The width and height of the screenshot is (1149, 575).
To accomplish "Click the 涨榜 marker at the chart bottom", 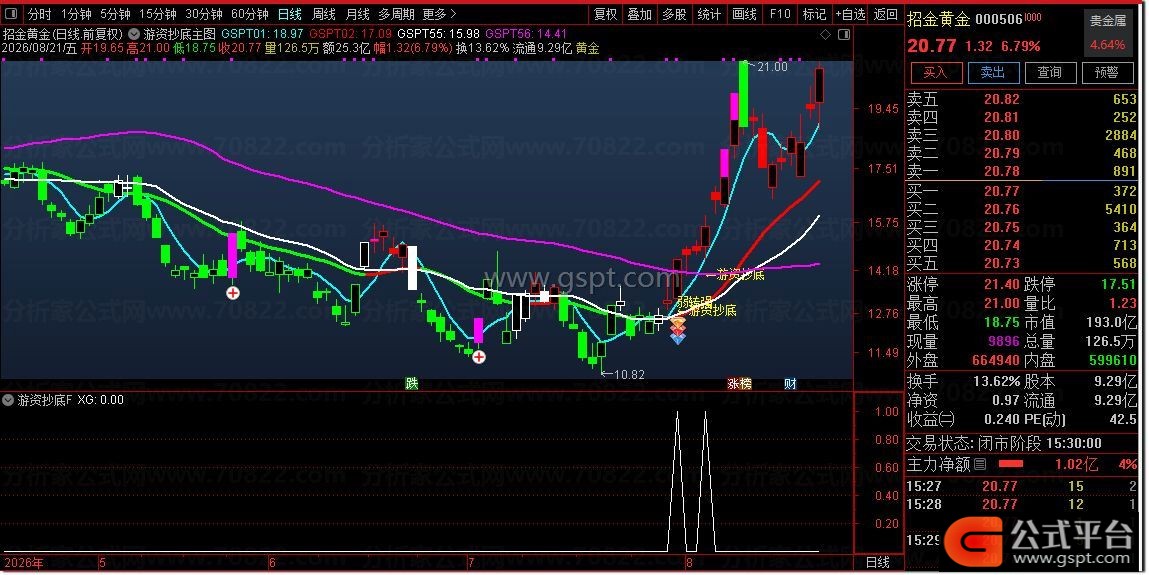I will 739,384.
